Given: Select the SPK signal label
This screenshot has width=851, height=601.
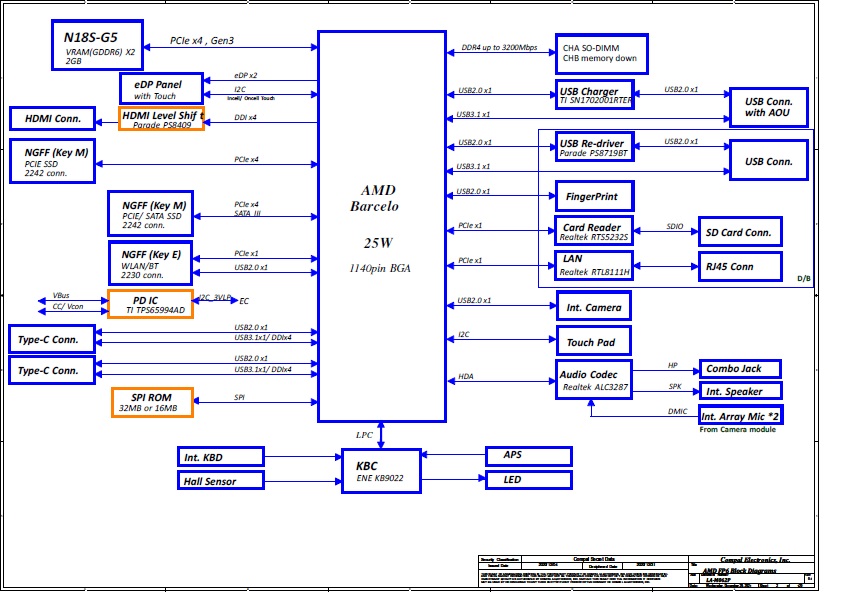Looking at the screenshot, I should (x=675, y=387).
